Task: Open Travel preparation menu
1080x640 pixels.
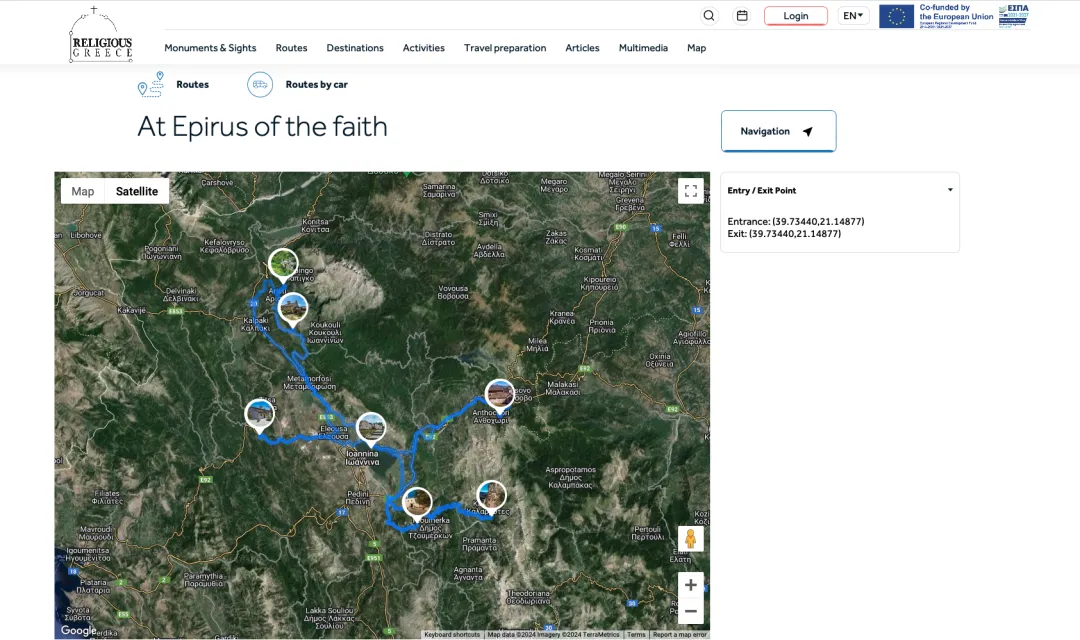Action: pyautogui.click(x=505, y=48)
